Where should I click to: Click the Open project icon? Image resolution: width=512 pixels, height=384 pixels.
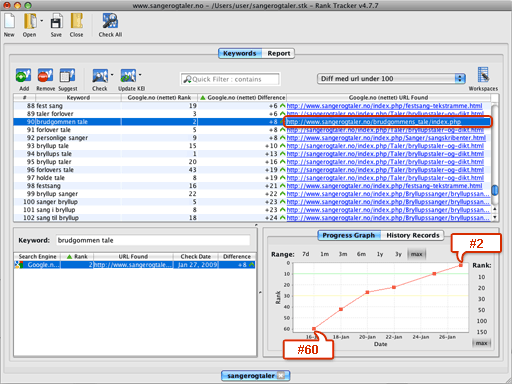pos(30,21)
